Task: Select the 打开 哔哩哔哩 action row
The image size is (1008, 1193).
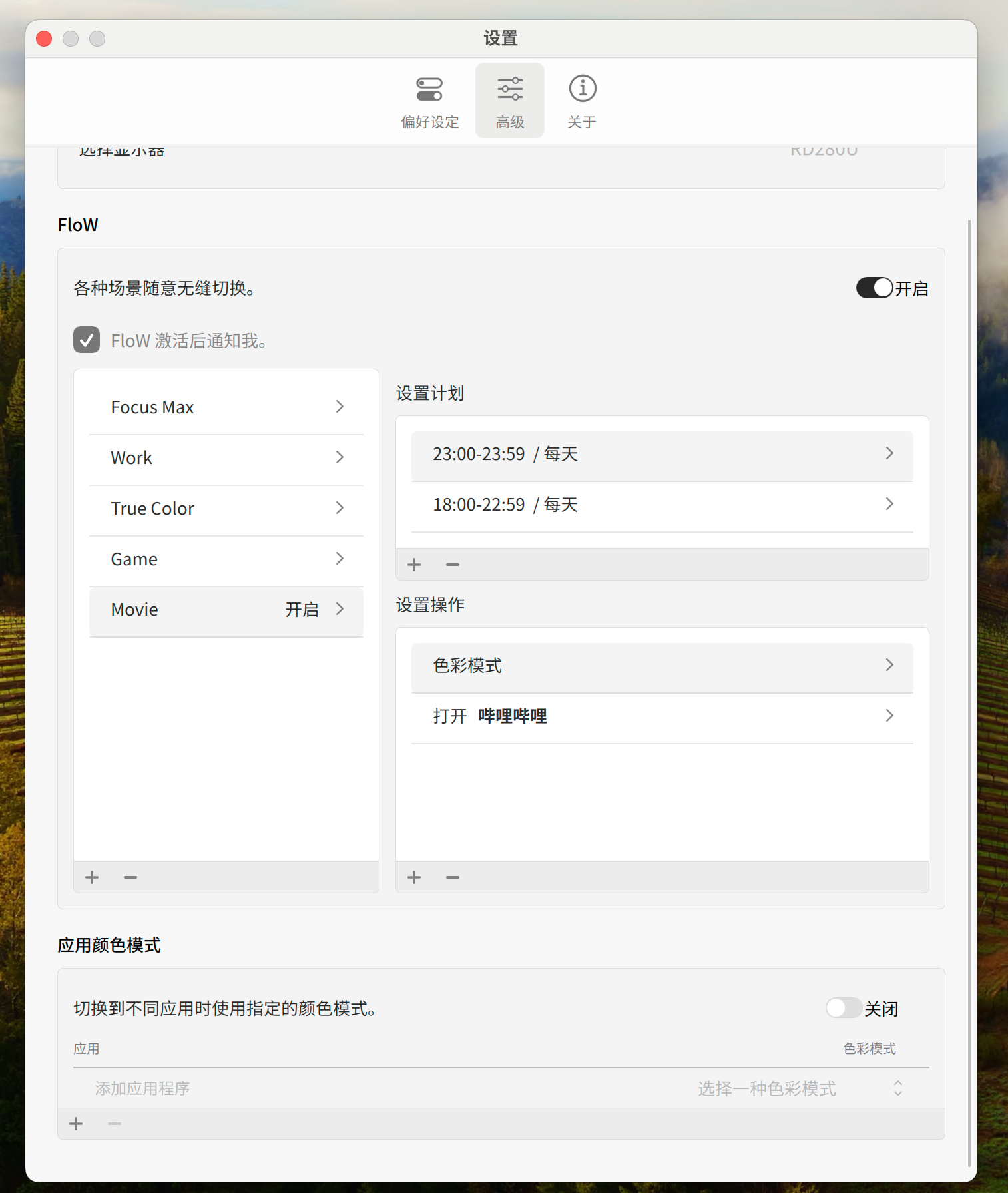Action: [662, 718]
